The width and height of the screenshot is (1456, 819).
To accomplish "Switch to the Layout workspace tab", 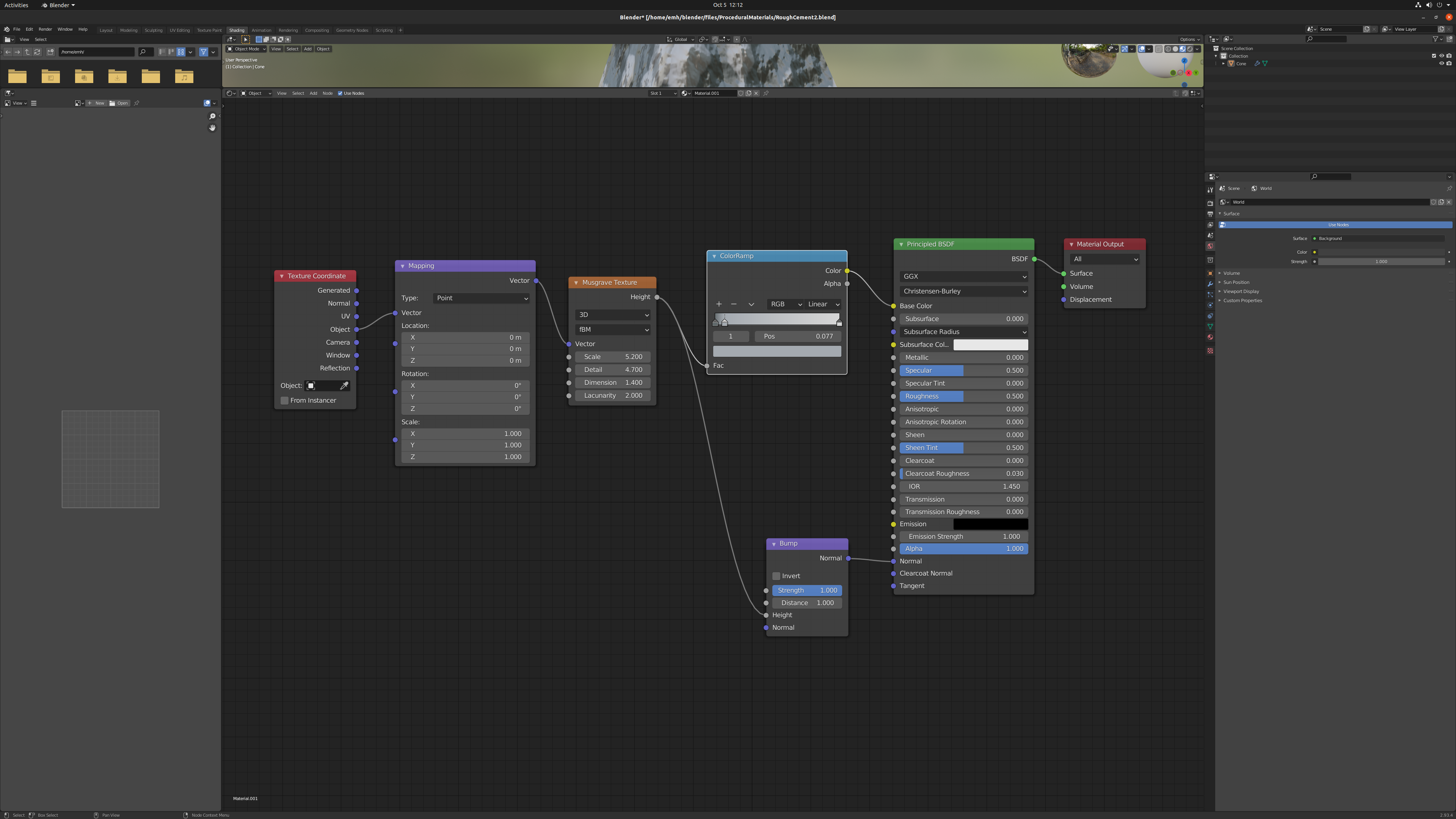I will 106,30.
